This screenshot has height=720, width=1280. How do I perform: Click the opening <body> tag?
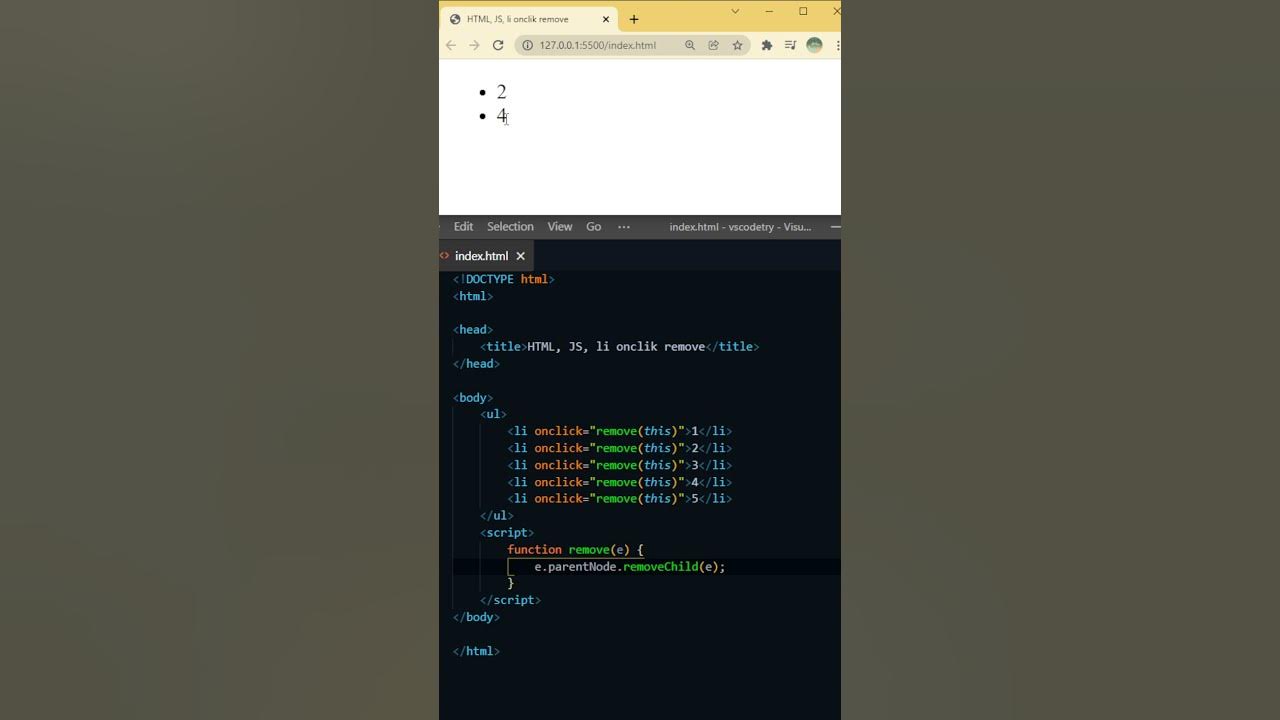tap(473, 398)
